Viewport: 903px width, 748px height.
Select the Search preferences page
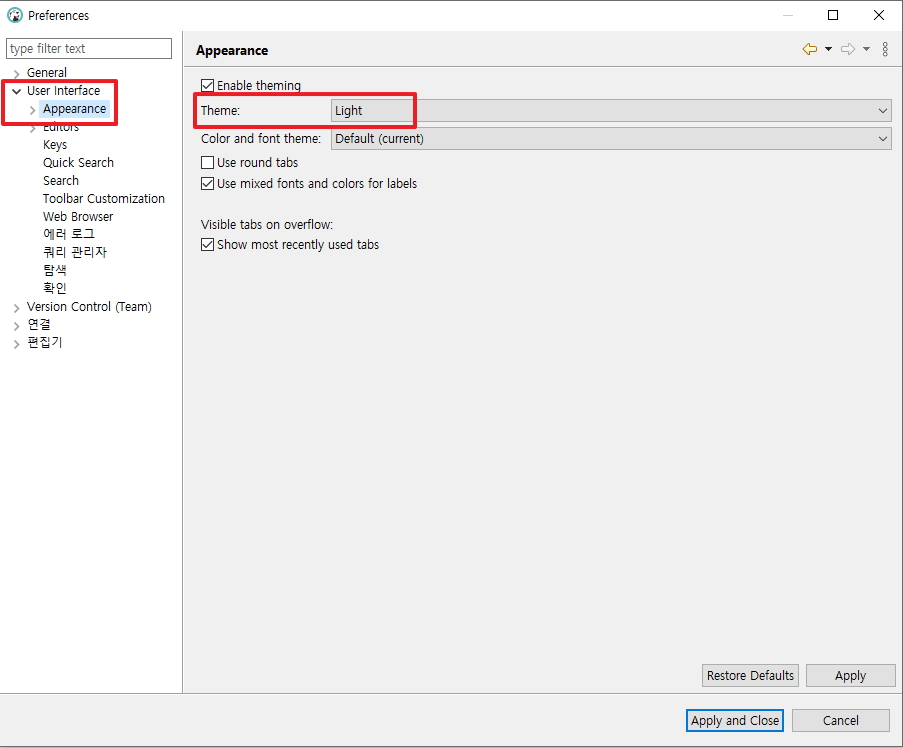(x=60, y=180)
